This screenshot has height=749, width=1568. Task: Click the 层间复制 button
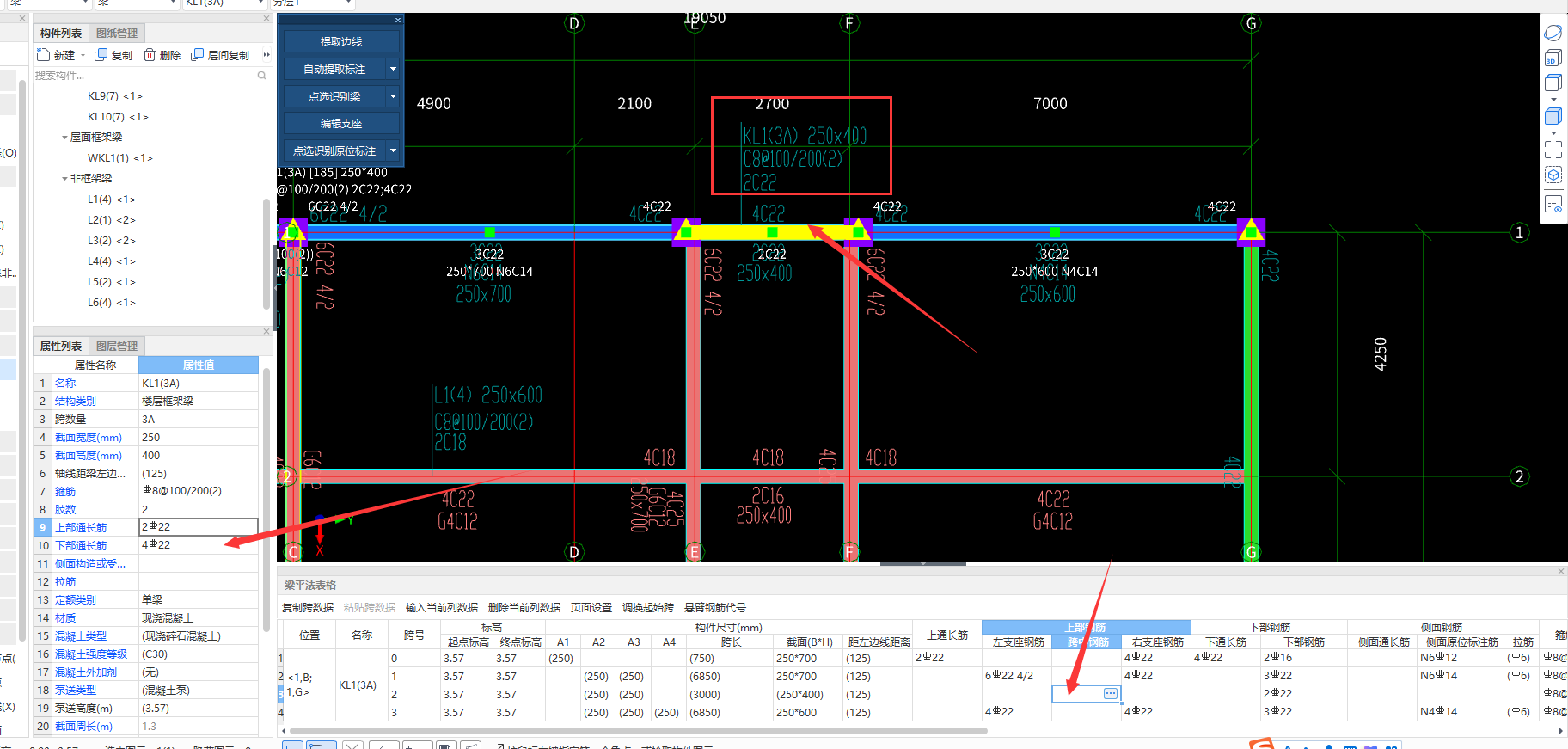coord(220,55)
